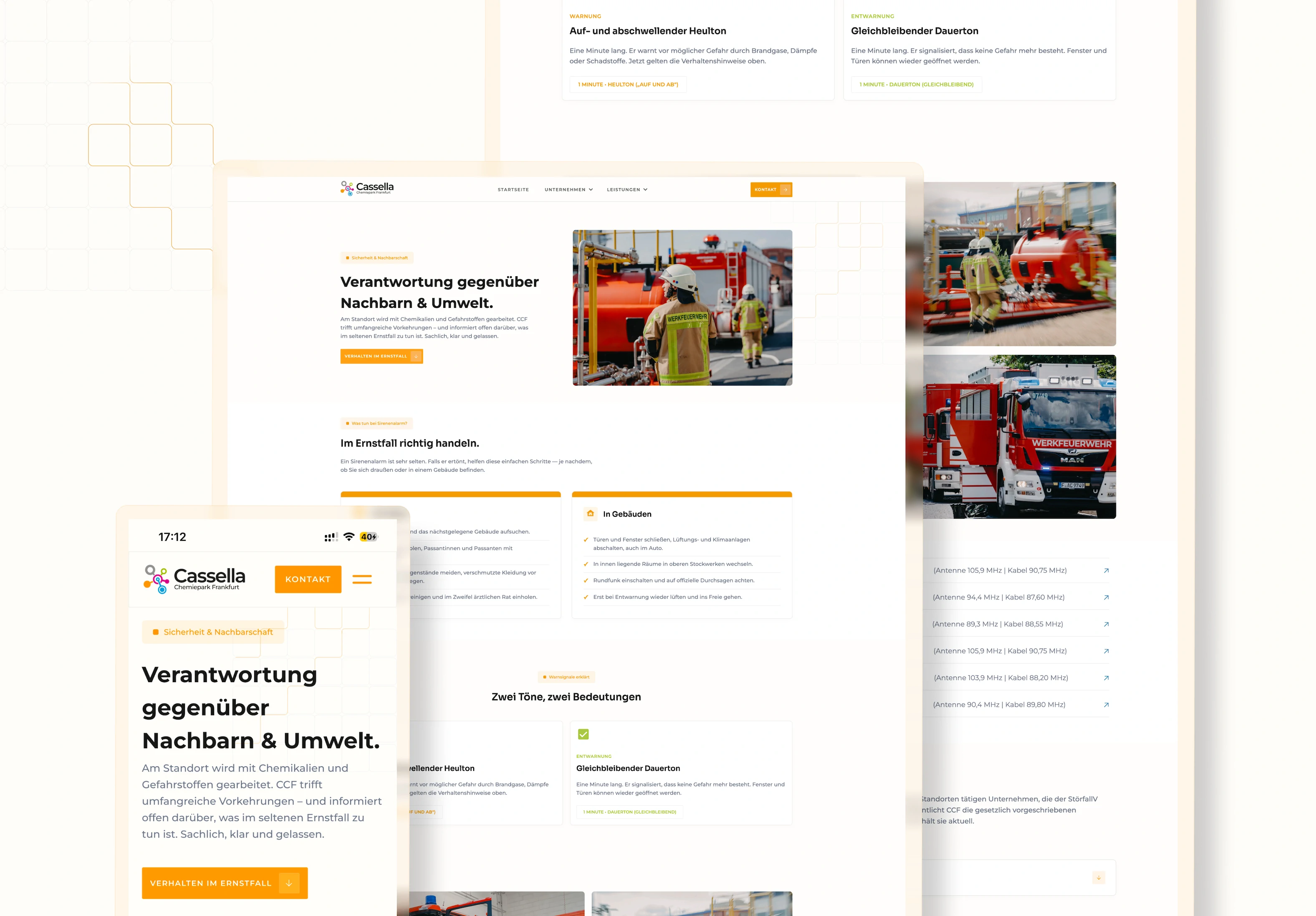The image size is (1316, 916).
Task: Click the Cassella logo in the mobile mockup
Action: coord(194,579)
